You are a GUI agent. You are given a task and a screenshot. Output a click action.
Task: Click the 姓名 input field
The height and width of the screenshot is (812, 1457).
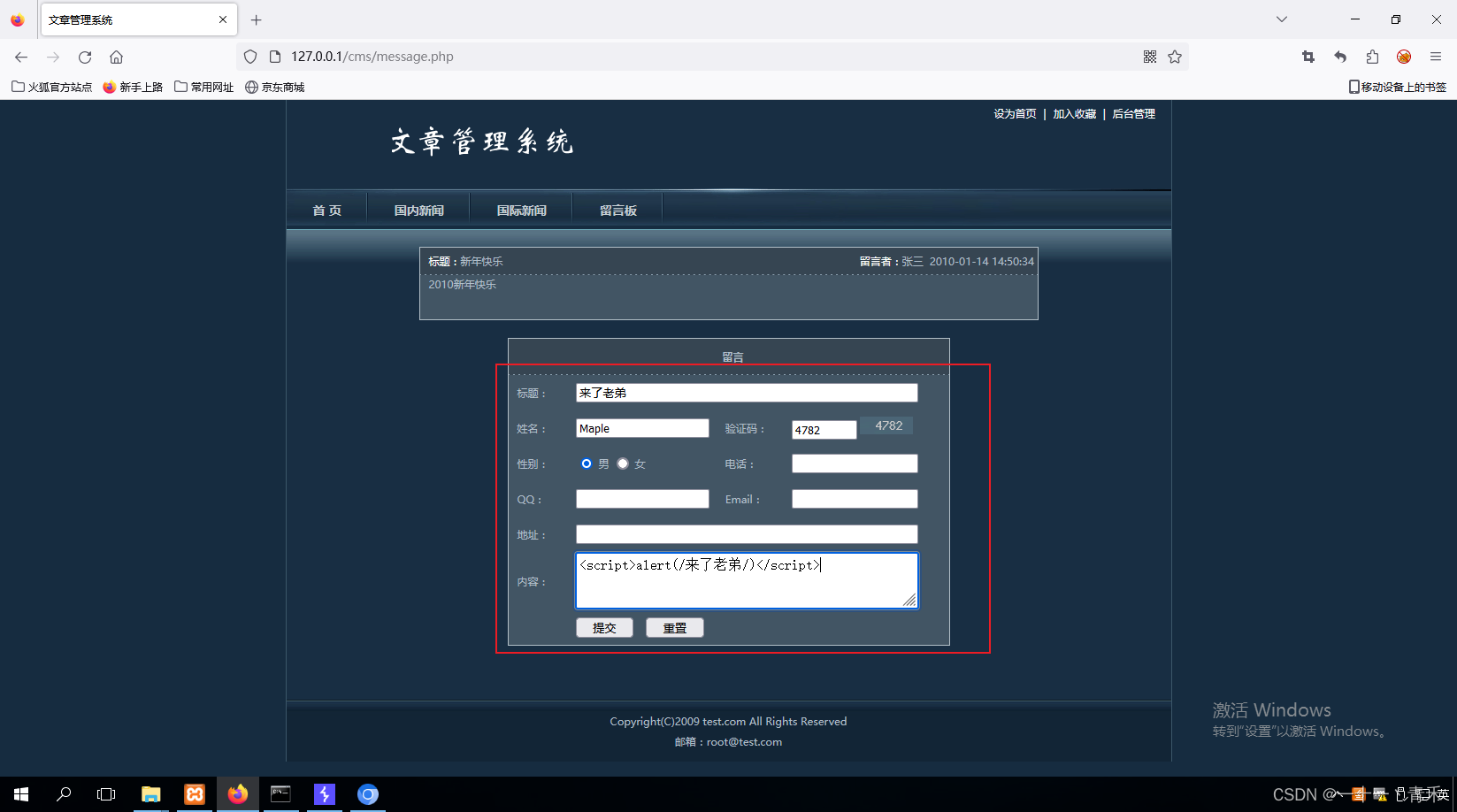pyautogui.click(x=642, y=428)
